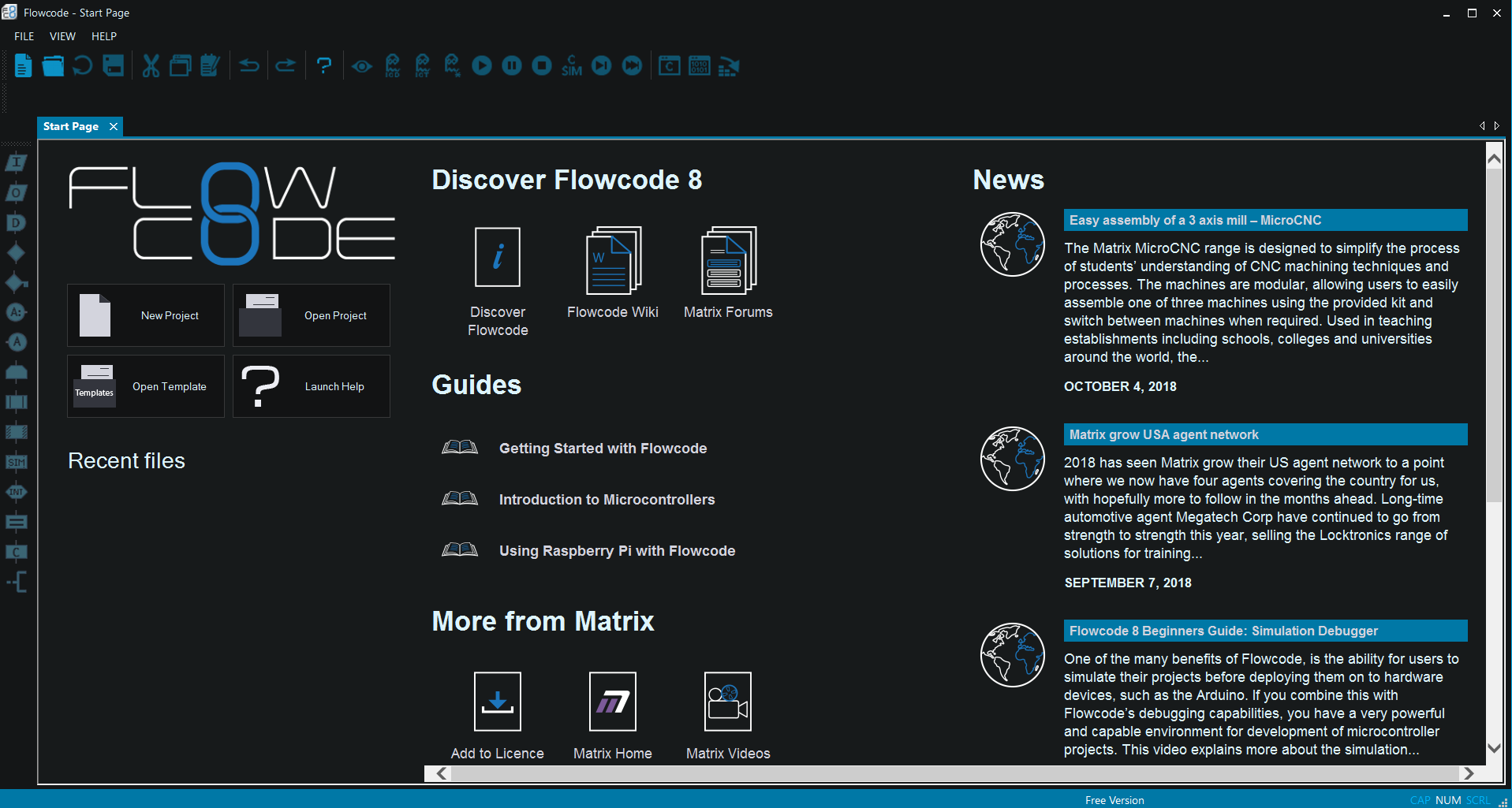Select the Calculation icon in sidebar
The width and height of the screenshot is (1512, 808).
click(x=17, y=522)
